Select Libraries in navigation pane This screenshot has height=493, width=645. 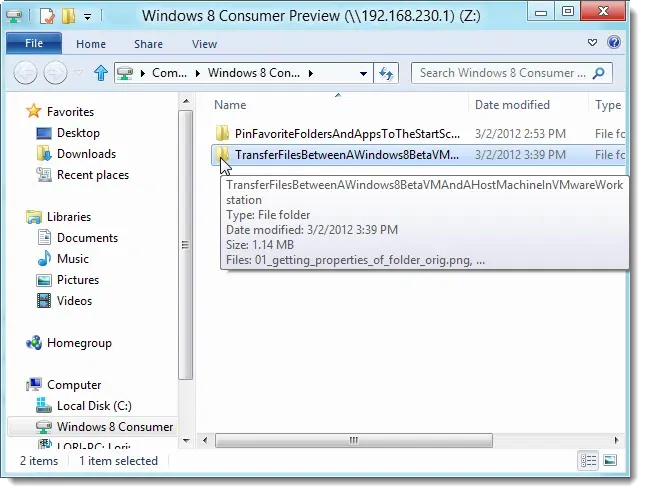coord(69,217)
